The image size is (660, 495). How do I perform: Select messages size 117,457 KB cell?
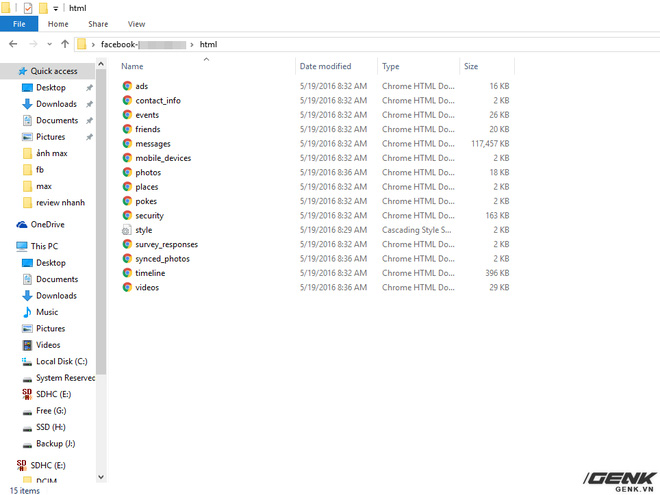tap(490, 144)
